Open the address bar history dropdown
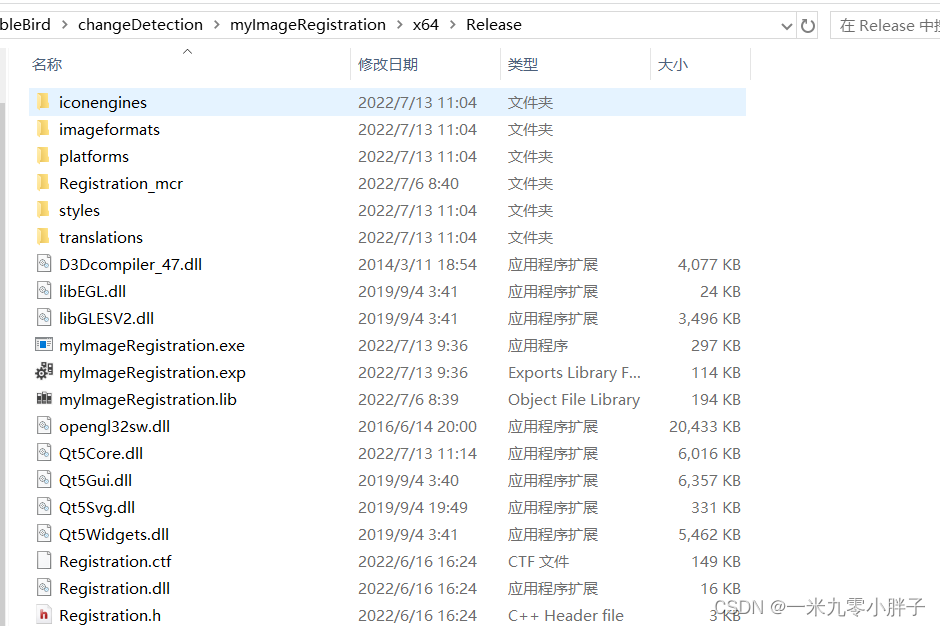 787,26
